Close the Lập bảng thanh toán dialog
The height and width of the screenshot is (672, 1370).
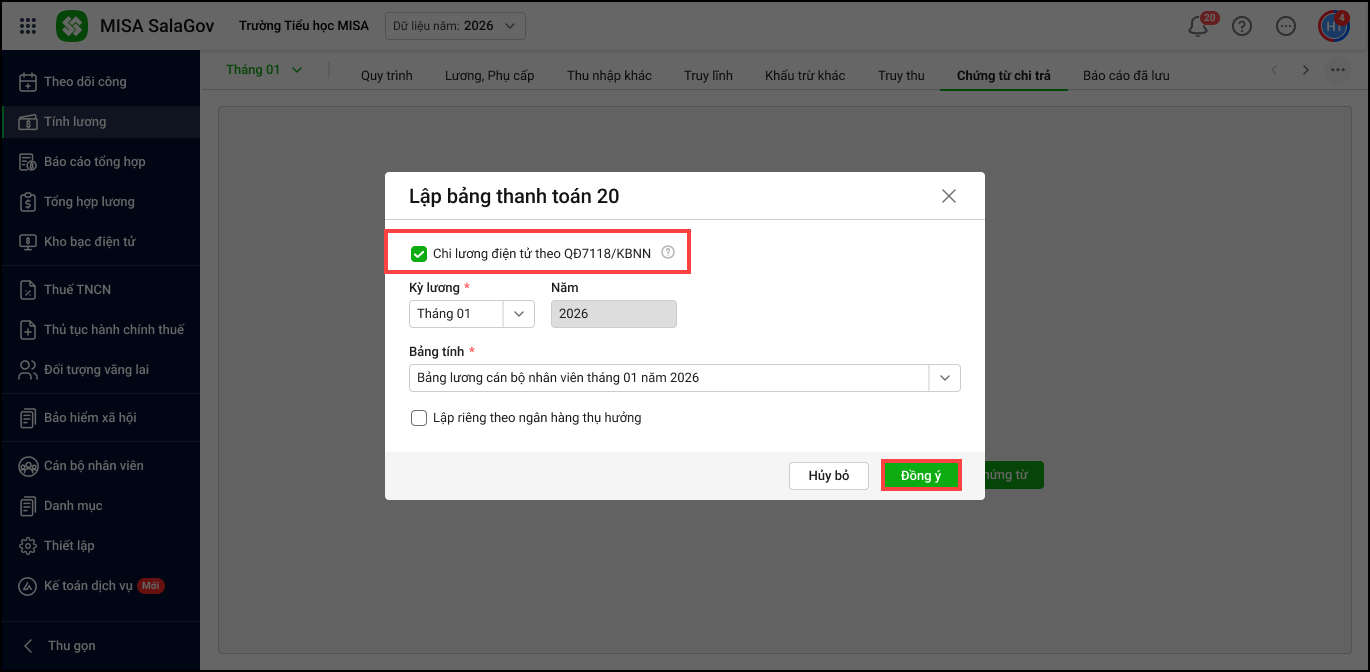[x=949, y=196]
